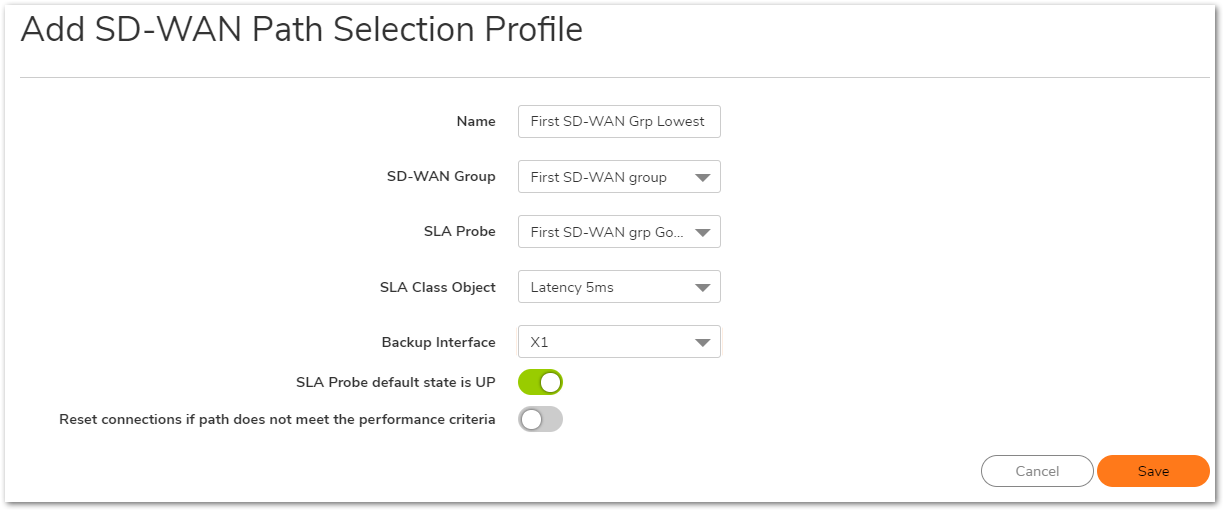Click into the Name text field

[x=618, y=122]
